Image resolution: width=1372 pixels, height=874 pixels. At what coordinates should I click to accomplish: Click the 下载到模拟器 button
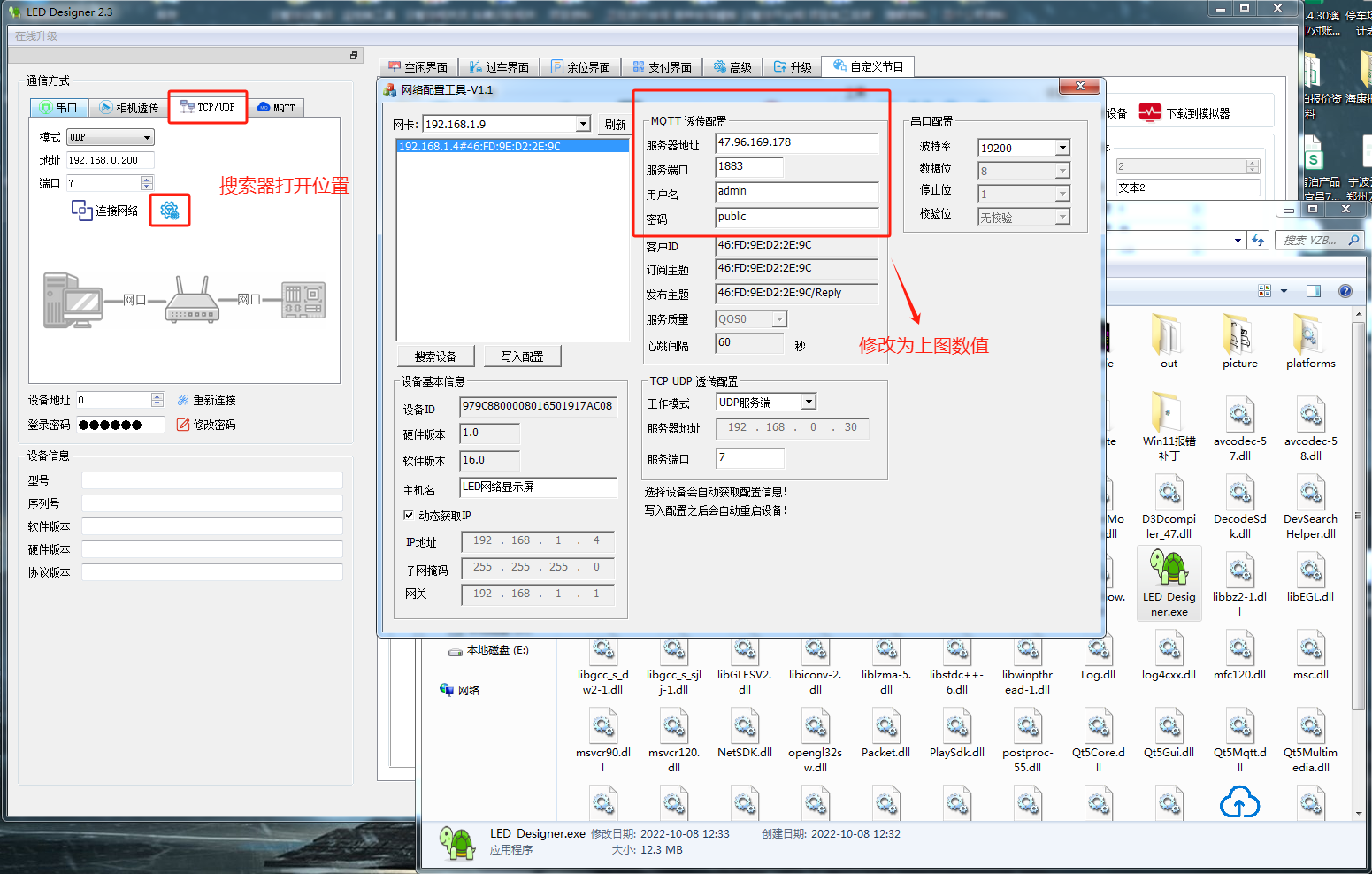[1185, 113]
